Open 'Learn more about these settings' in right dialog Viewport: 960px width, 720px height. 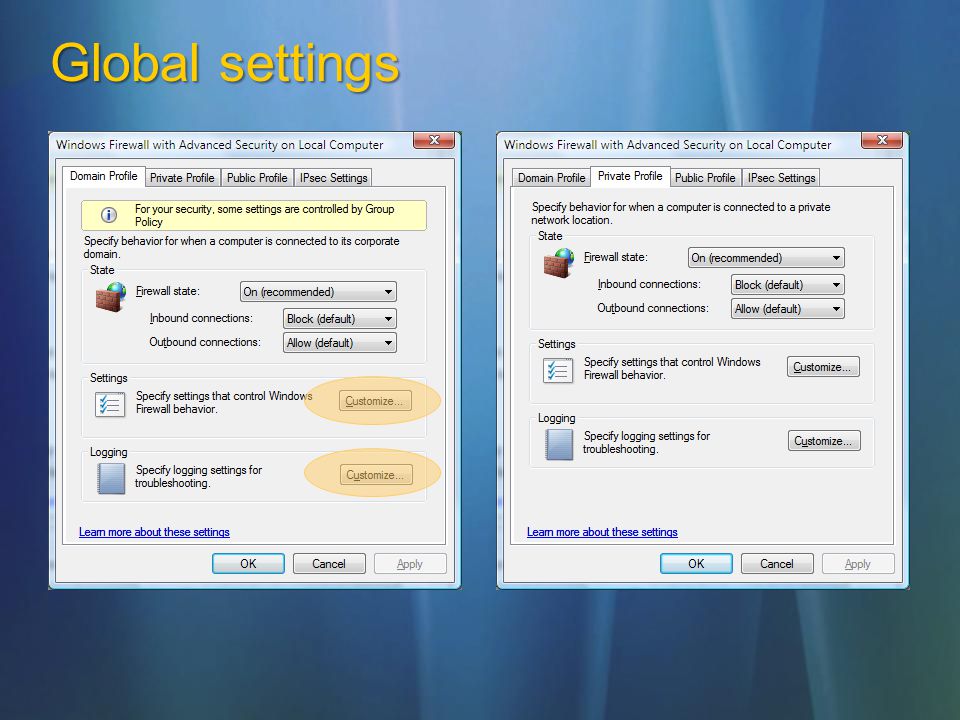tap(602, 532)
